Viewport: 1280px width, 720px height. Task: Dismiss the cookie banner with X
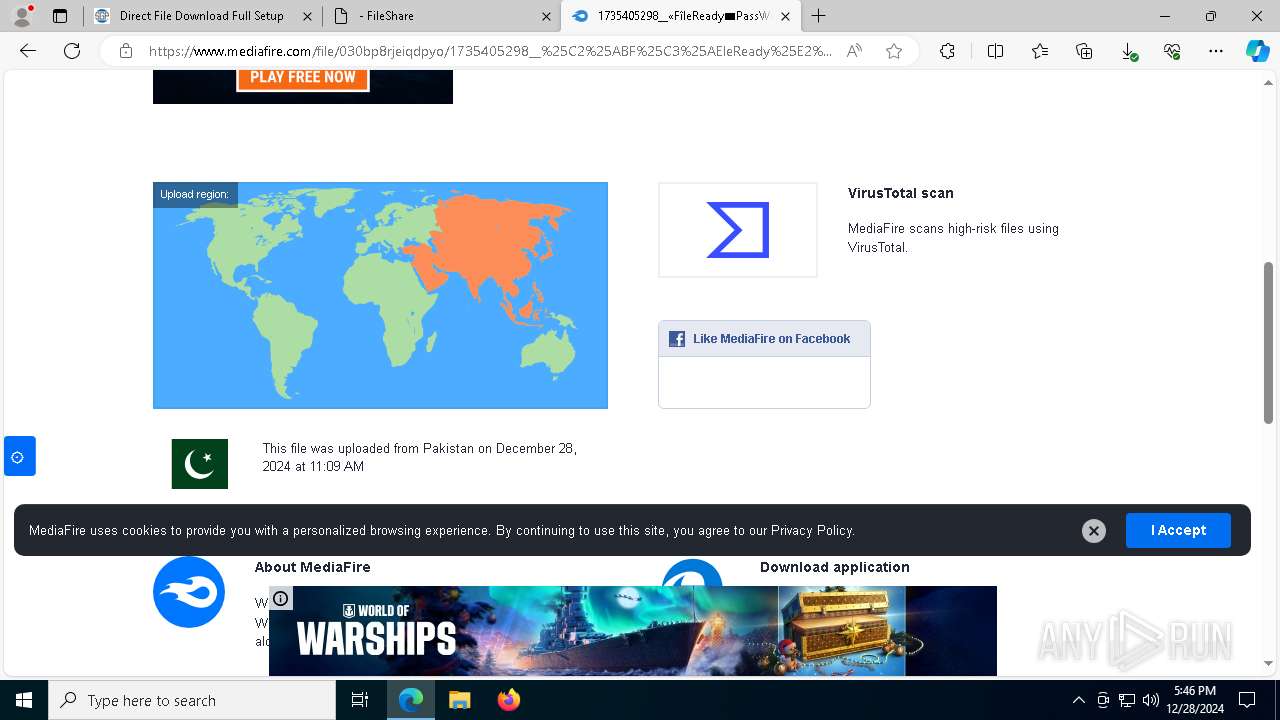[x=1094, y=531]
